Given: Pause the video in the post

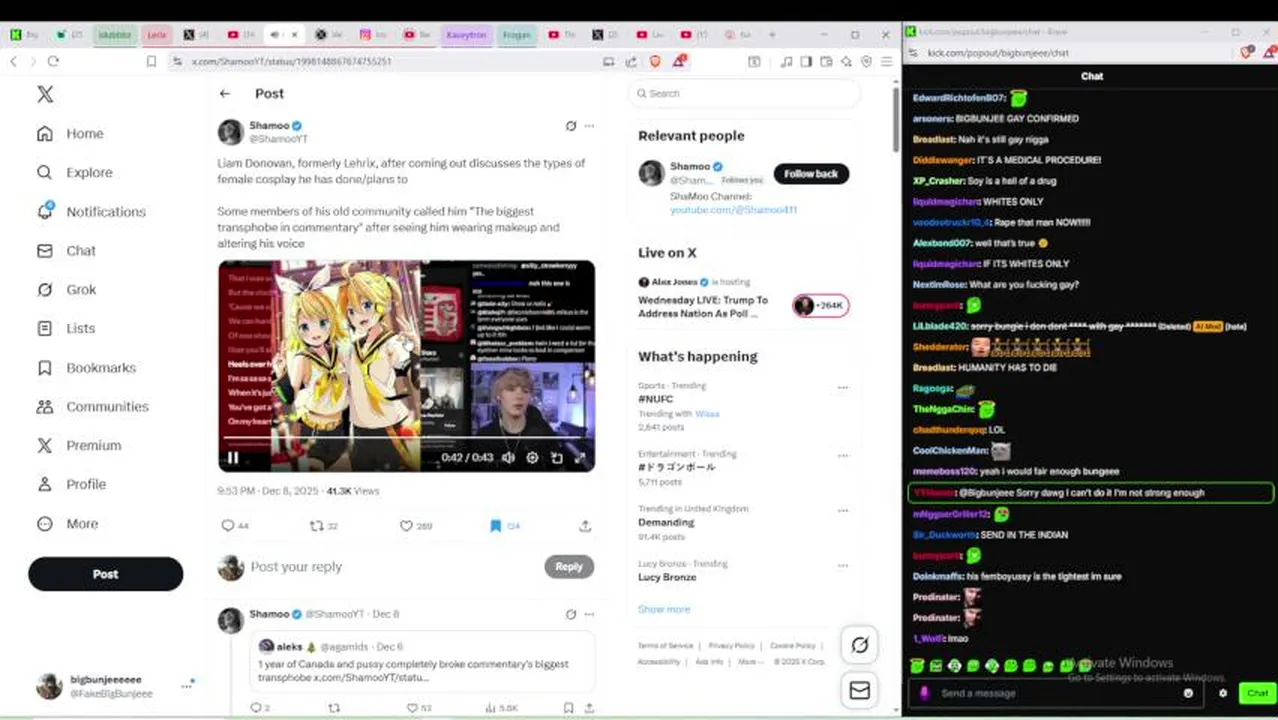Looking at the screenshot, I should point(232,458).
